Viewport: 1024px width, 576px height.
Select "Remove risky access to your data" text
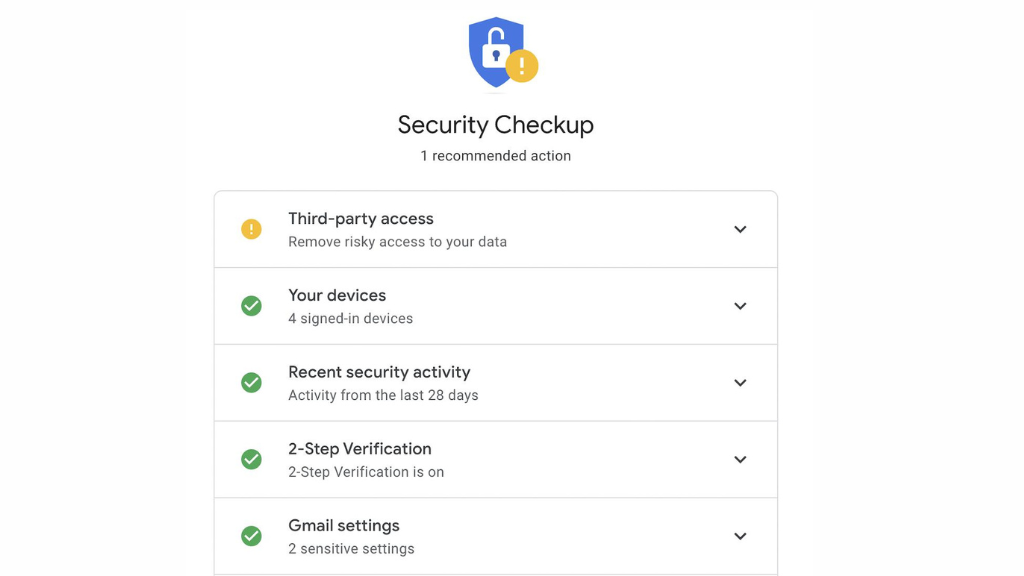pos(397,242)
